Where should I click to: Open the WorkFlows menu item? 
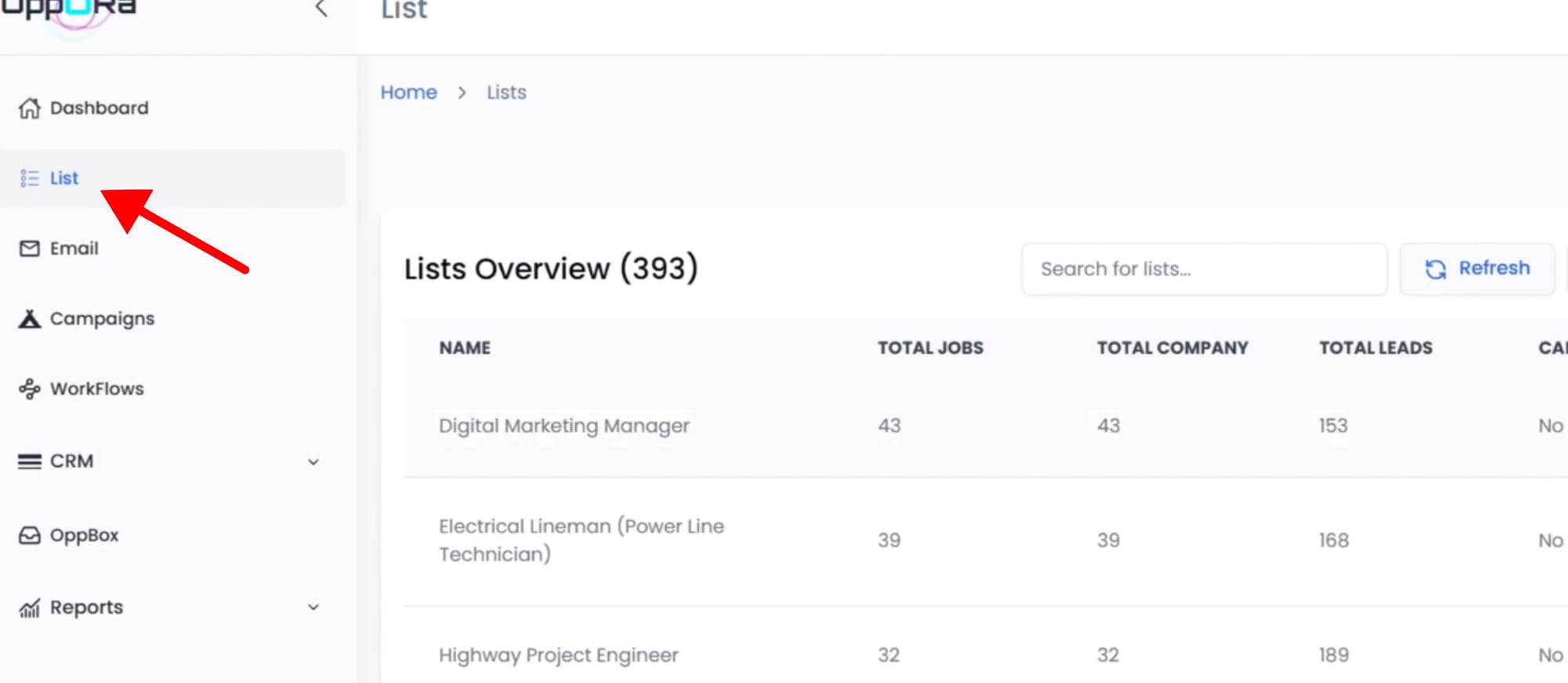point(96,389)
